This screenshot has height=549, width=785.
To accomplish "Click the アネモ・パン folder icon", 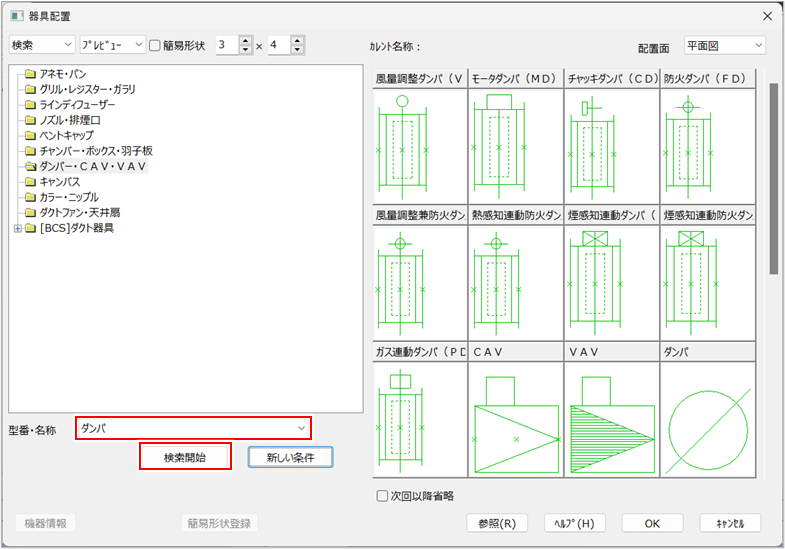I will point(31,74).
